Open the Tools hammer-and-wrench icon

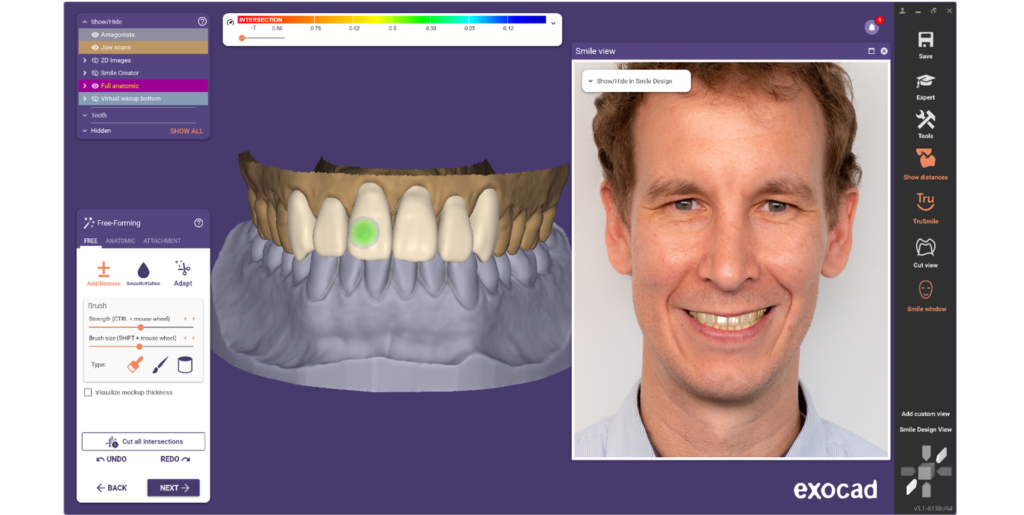[x=925, y=119]
